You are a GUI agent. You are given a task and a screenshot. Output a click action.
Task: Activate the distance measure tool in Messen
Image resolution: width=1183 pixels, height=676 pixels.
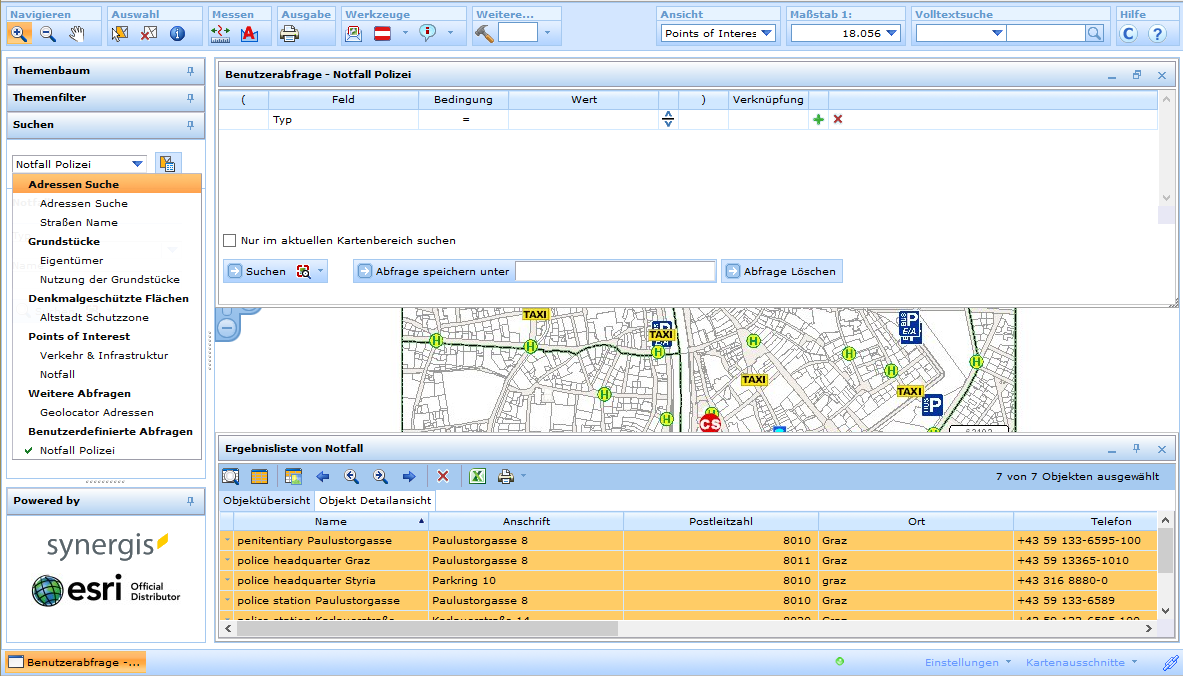pyautogui.click(x=221, y=33)
